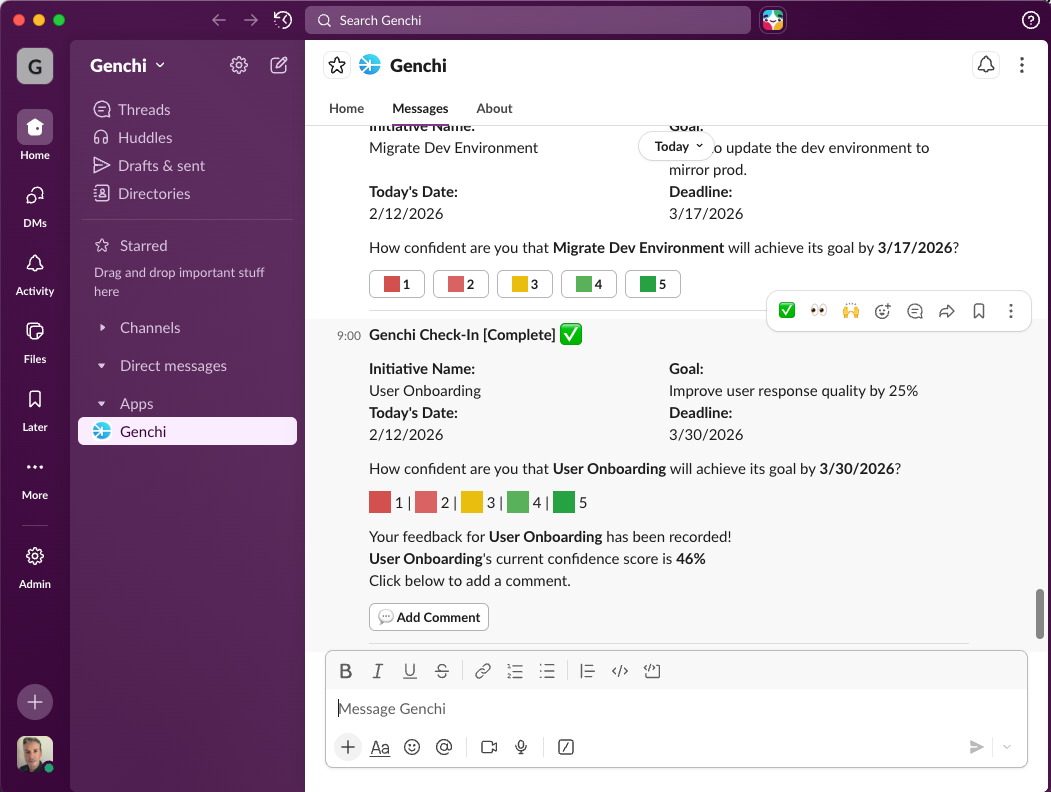The image size is (1051, 792).
Task: Open Genchi workspace name menu
Action: click(128, 65)
